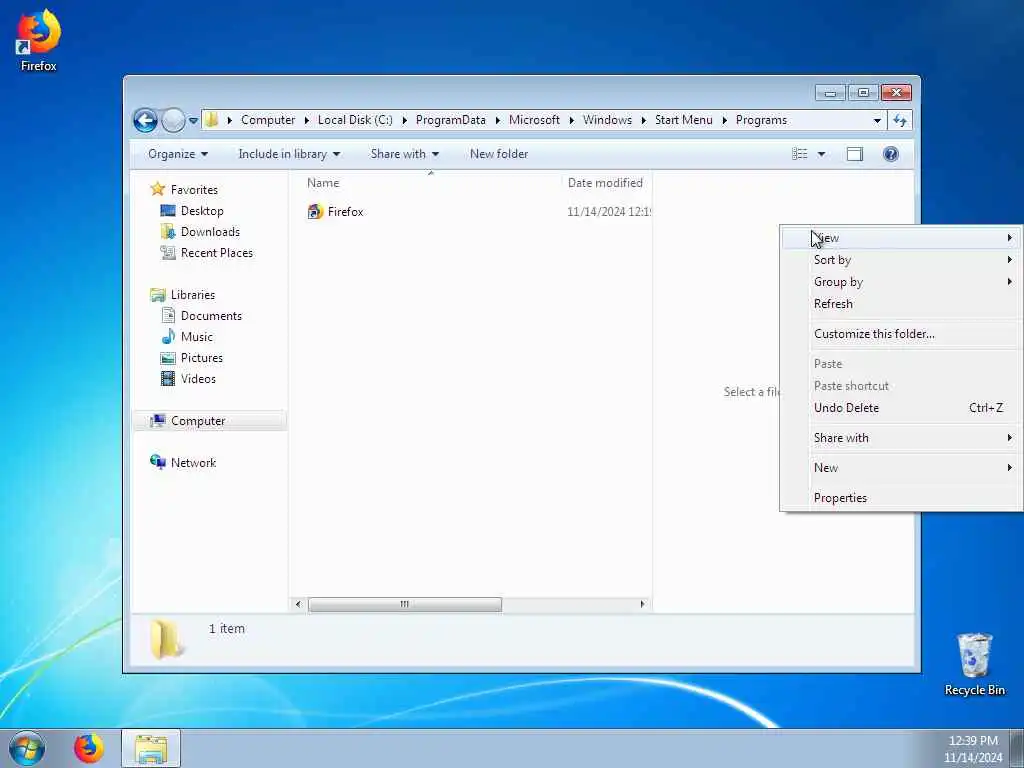Image resolution: width=1024 pixels, height=768 pixels.
Task: Click the Windows Start orb
Action: point(27,748)
